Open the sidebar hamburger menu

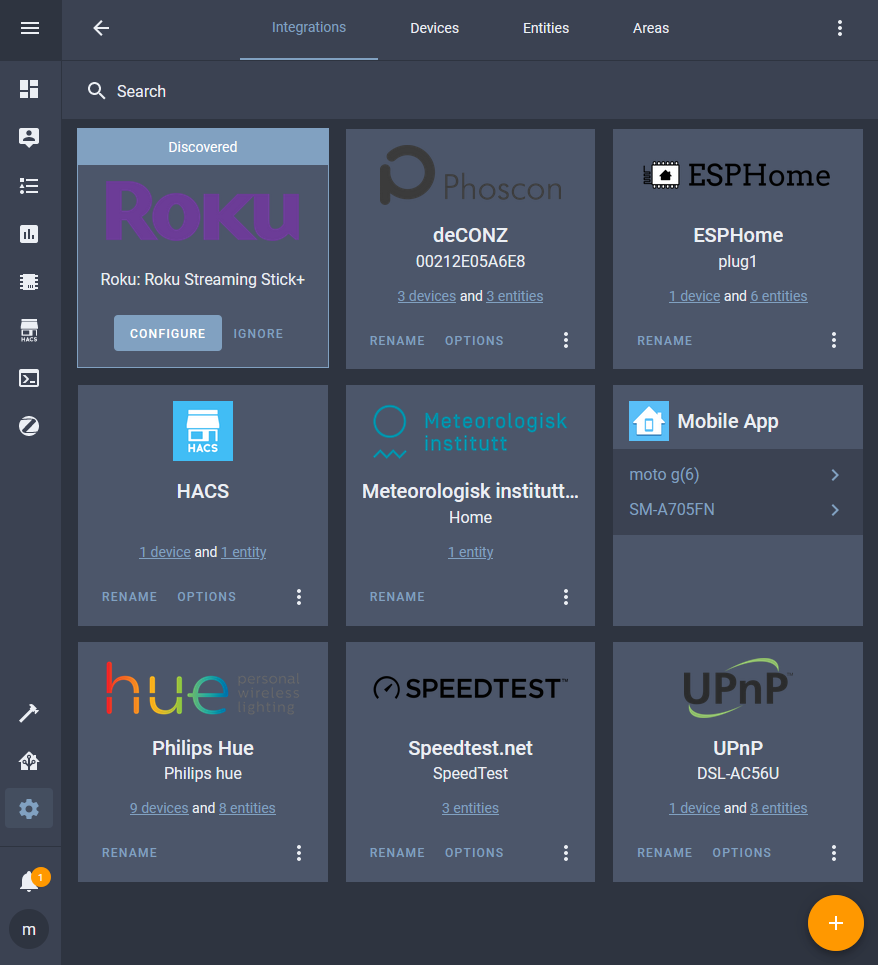coord(29,29)
